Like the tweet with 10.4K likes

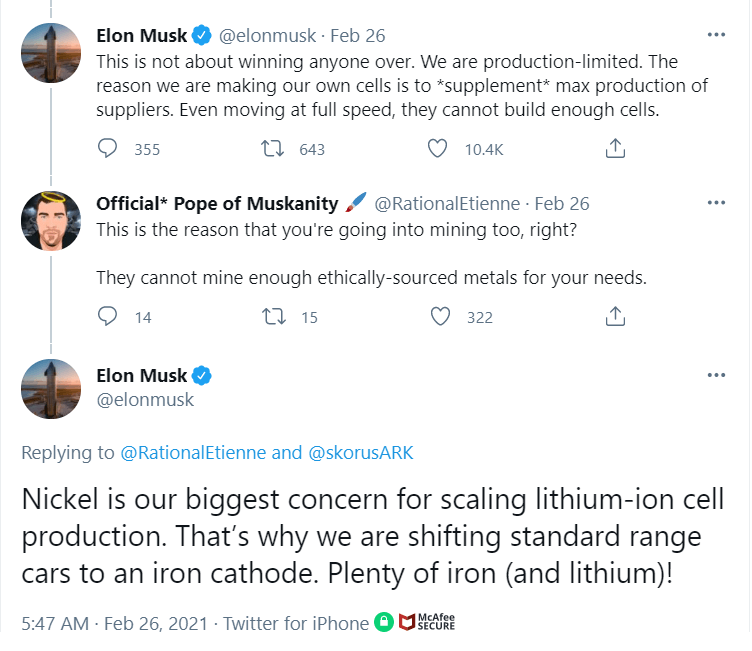tap(437, 148)
